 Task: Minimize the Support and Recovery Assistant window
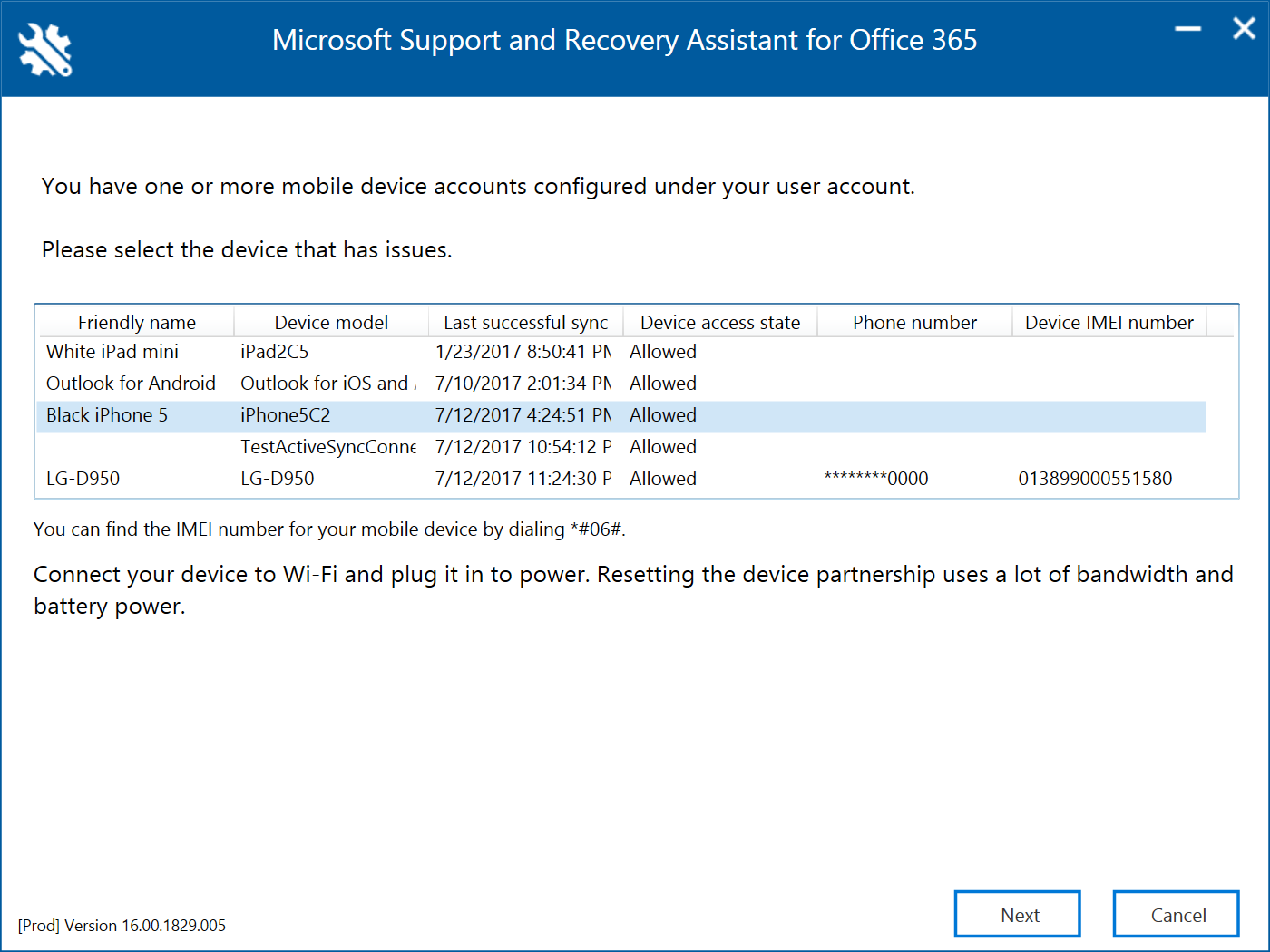(x=1187, y=29)
